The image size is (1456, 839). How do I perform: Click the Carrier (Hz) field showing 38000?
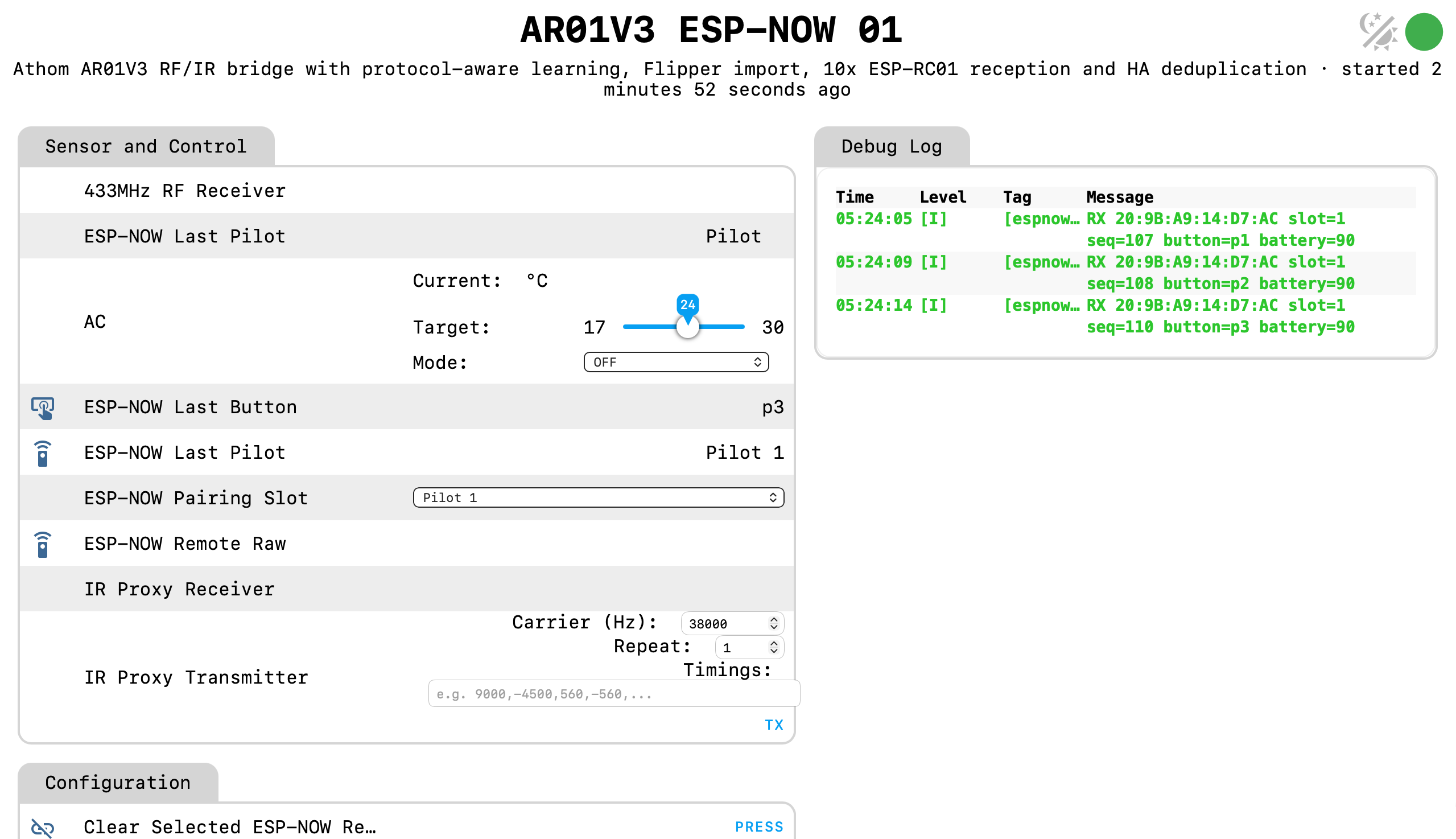732,623
